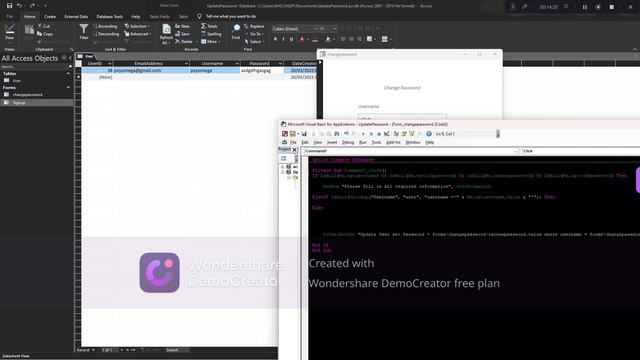640x360 pixels.
Task: Close the Project pane in VBA editor
Action: coord(294,150)
